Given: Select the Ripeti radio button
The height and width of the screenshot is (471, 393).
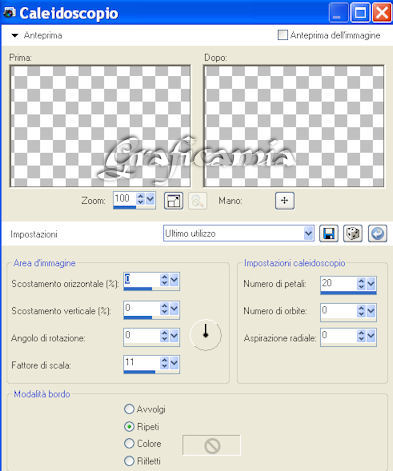Looking at the screenshot, I should 129,426.
